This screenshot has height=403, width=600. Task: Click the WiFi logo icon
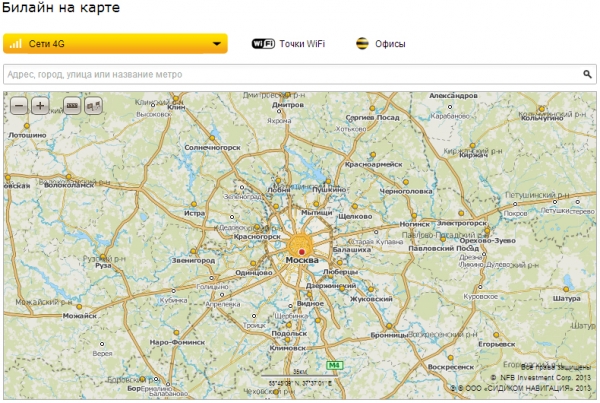coord(263,44)
